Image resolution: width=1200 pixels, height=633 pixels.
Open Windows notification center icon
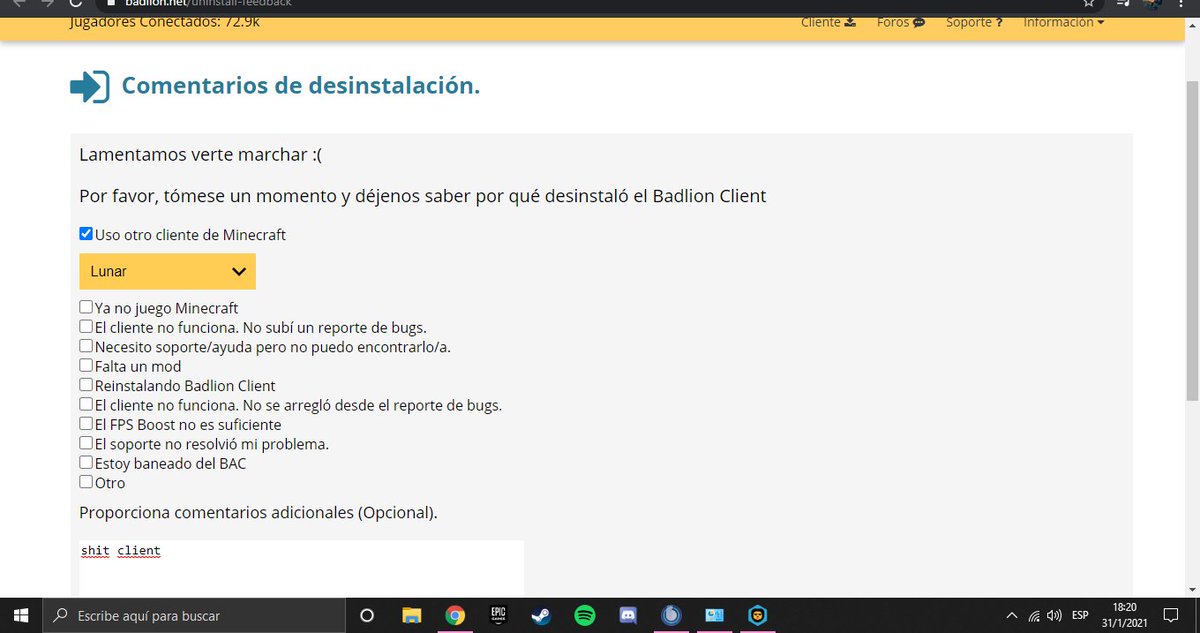coord(1173,615)
